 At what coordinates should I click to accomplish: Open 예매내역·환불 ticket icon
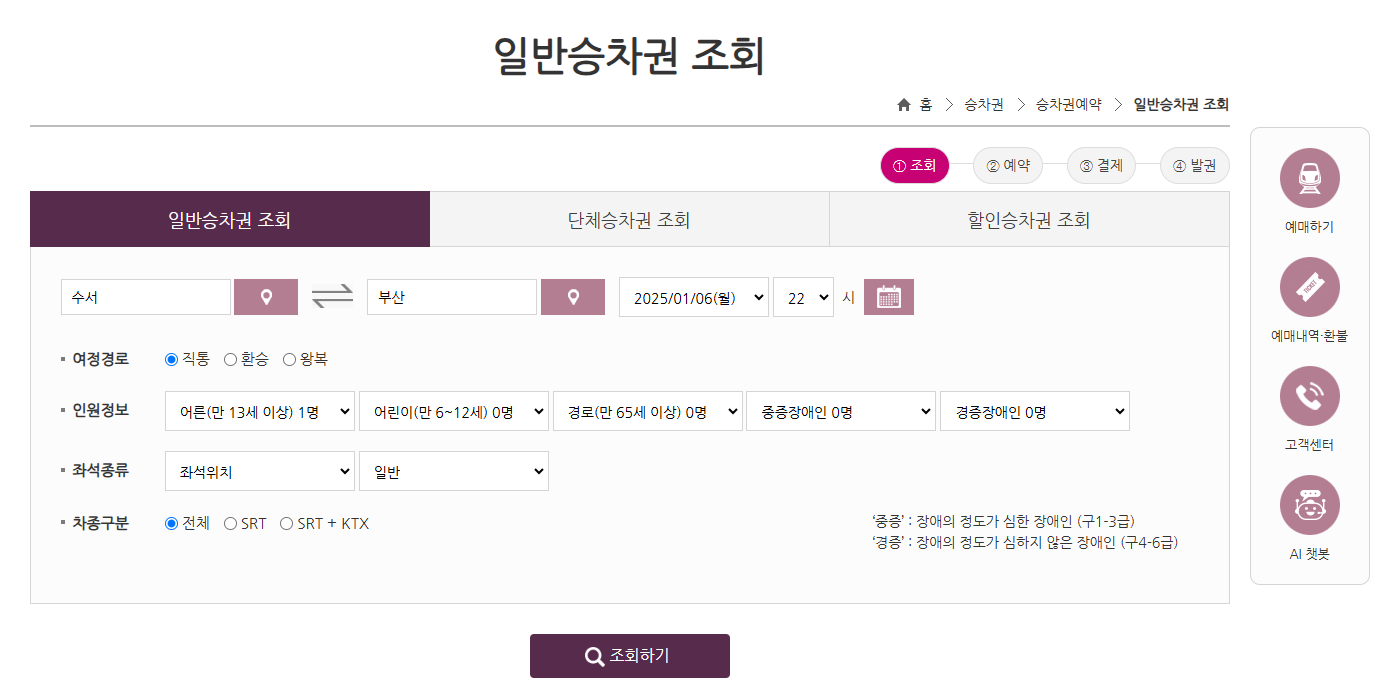pos(1309,287)
